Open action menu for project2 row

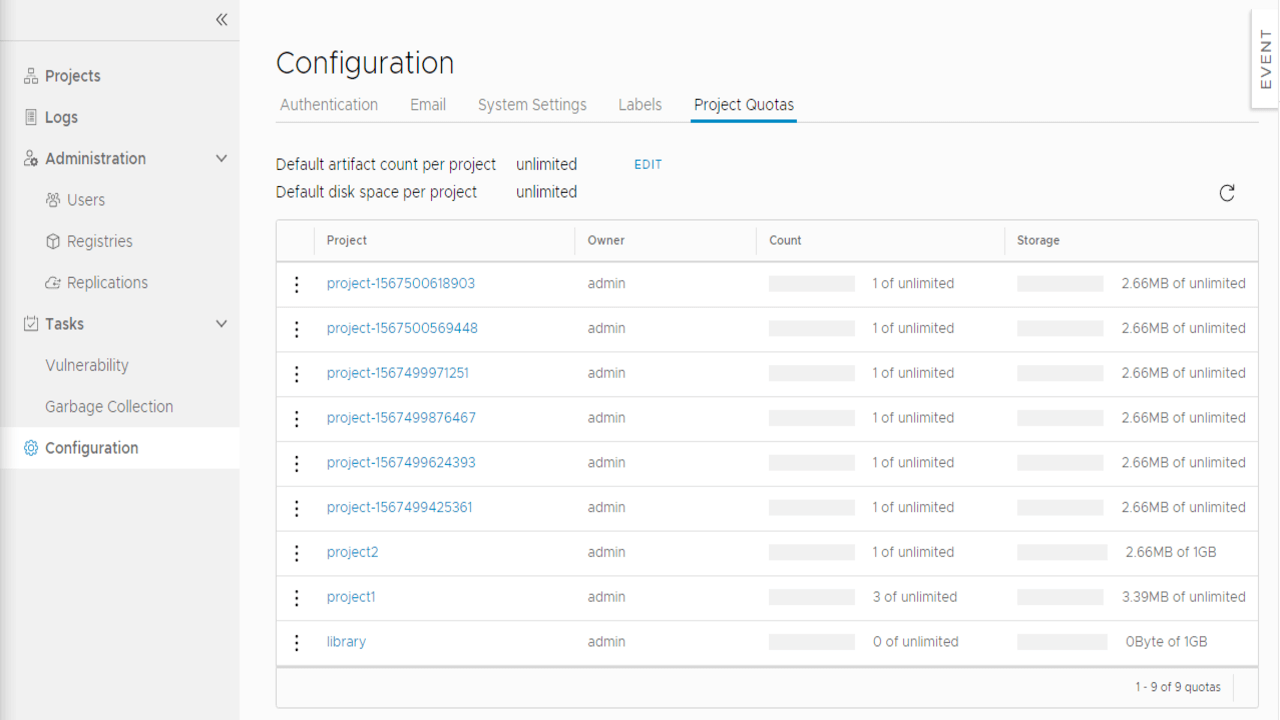click(x=296, y=553)
